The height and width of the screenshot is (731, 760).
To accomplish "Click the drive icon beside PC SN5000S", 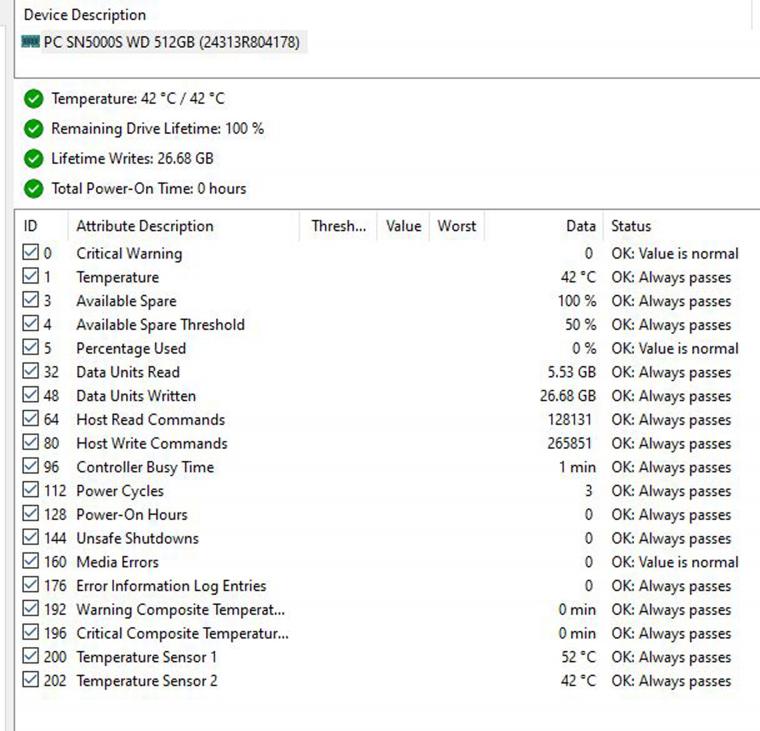I will click(x=30, y=42).
